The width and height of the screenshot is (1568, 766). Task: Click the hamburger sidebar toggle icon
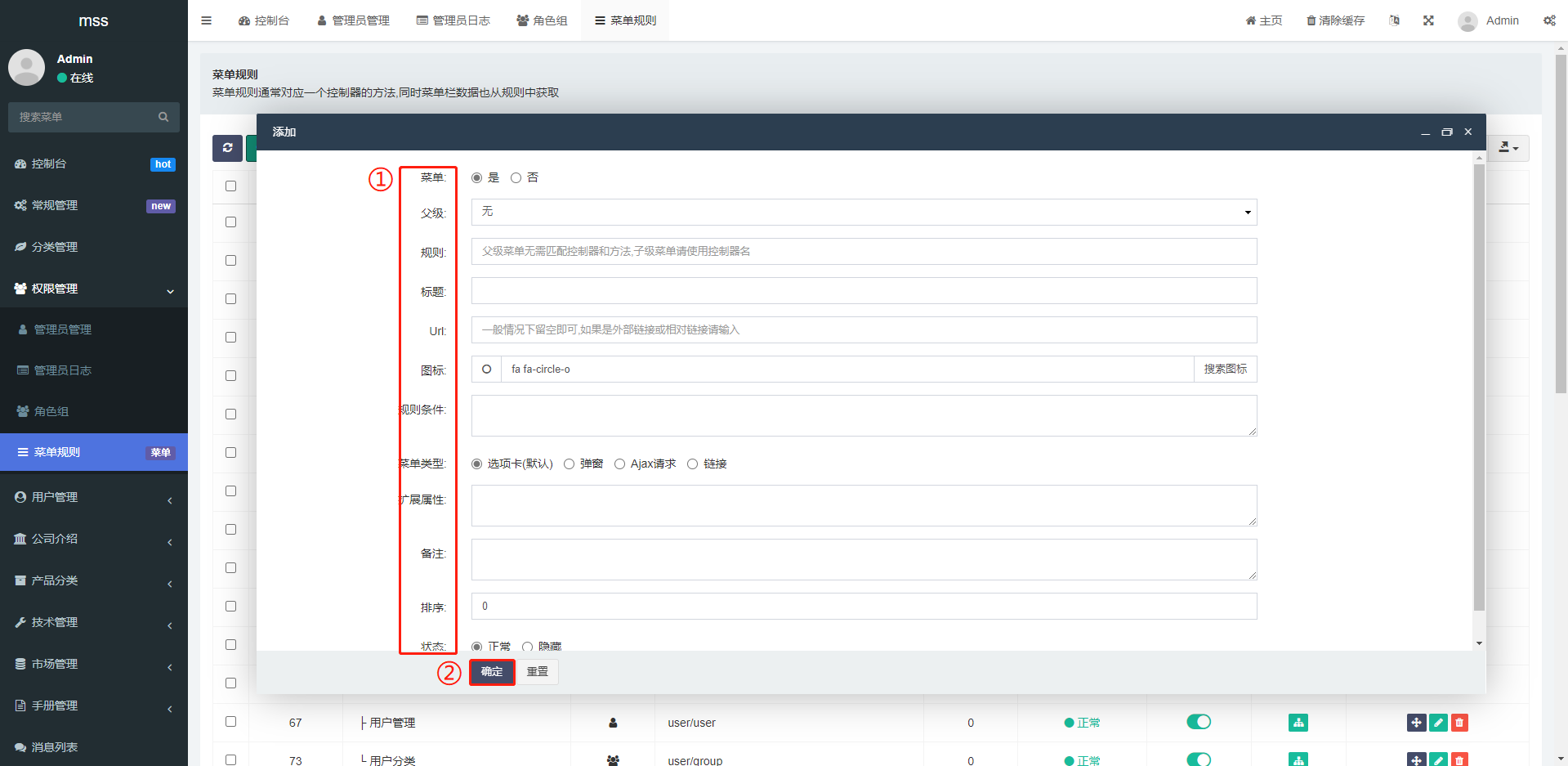207,20
